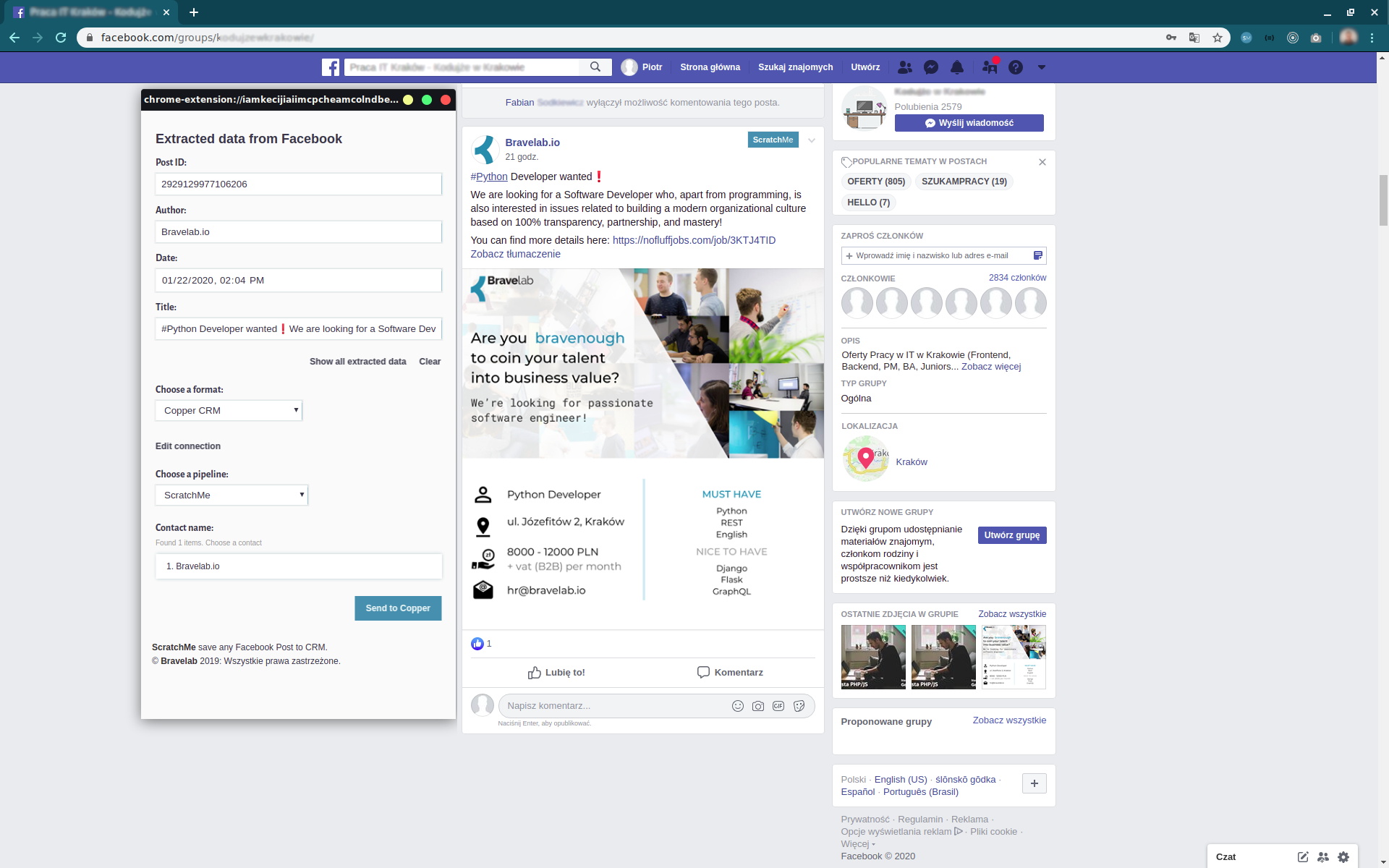Attach photo via camera icon in comment

click(x=757, y=706)
